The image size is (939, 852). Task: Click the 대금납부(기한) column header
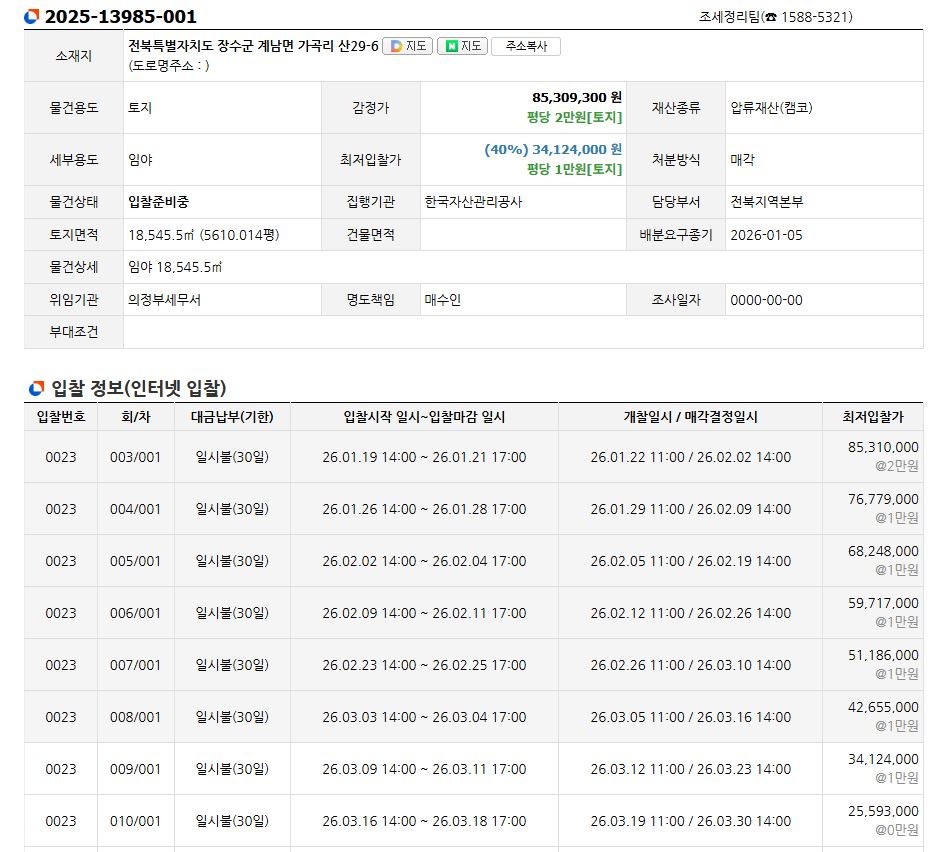232,417
